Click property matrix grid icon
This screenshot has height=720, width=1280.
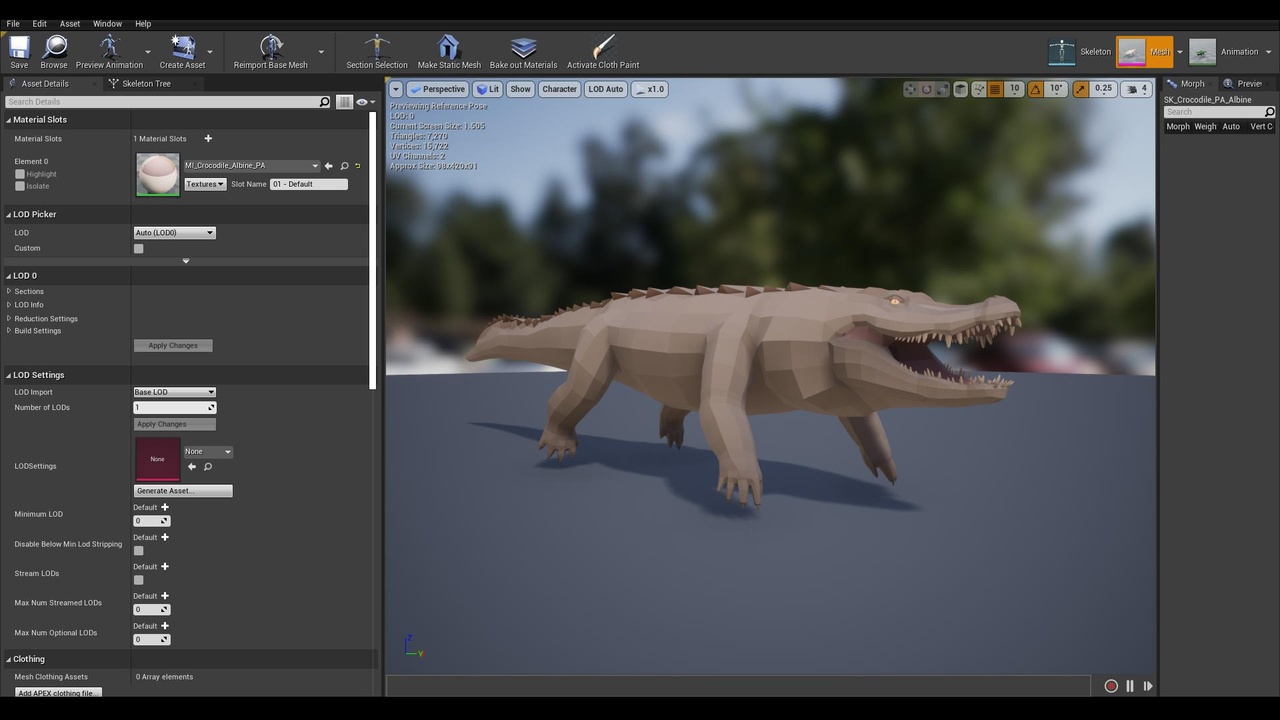(344, 102)
